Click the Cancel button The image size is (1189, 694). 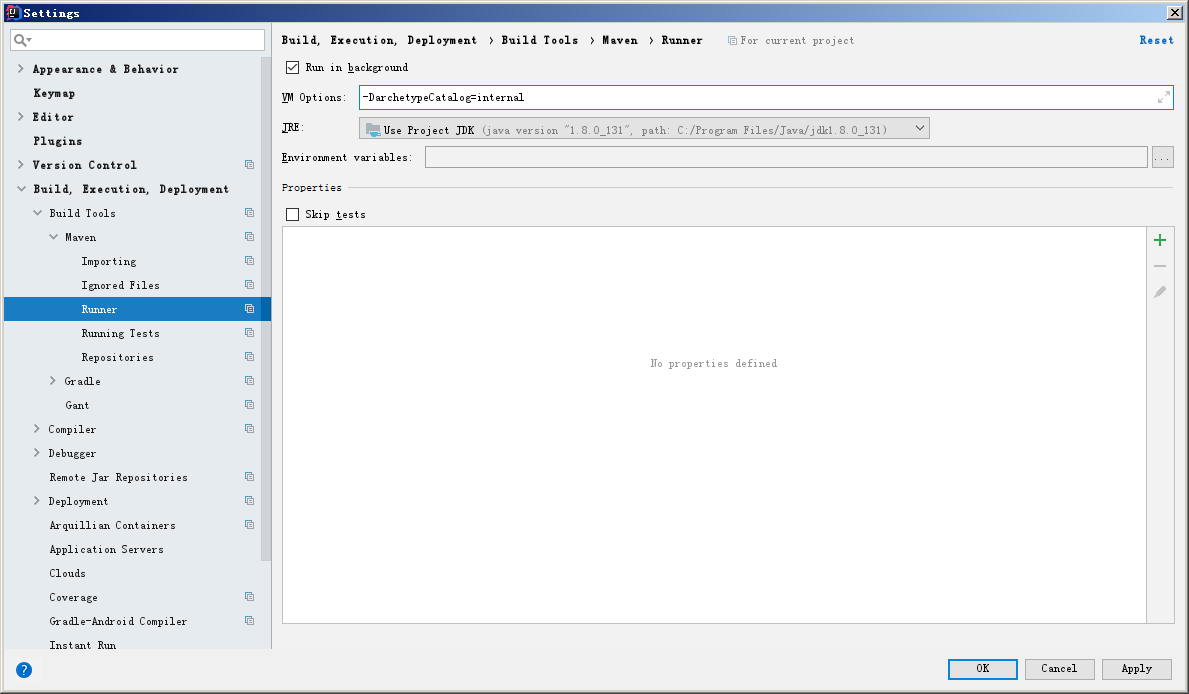[1059, 669]
